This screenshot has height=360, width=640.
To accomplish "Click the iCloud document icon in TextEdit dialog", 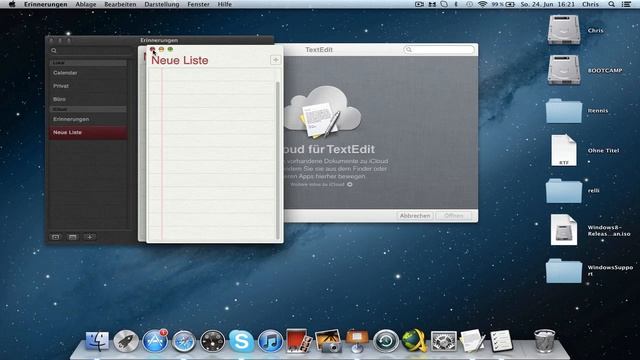I will [322, 112].
